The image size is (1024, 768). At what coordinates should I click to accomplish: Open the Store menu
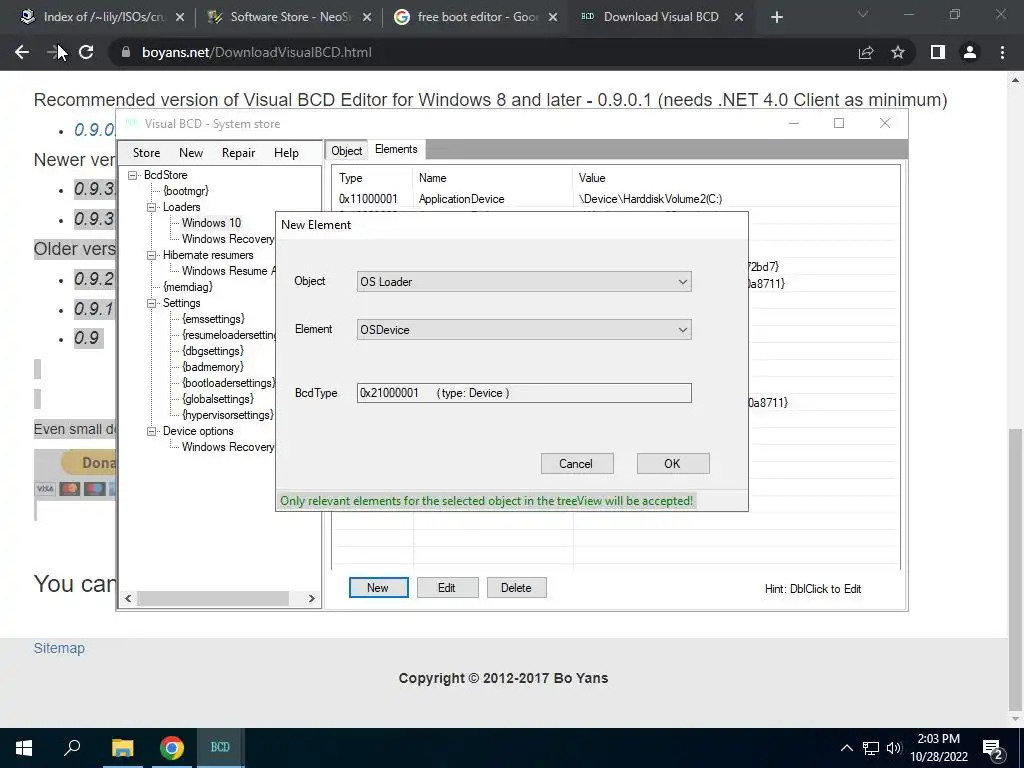[146, 153]
